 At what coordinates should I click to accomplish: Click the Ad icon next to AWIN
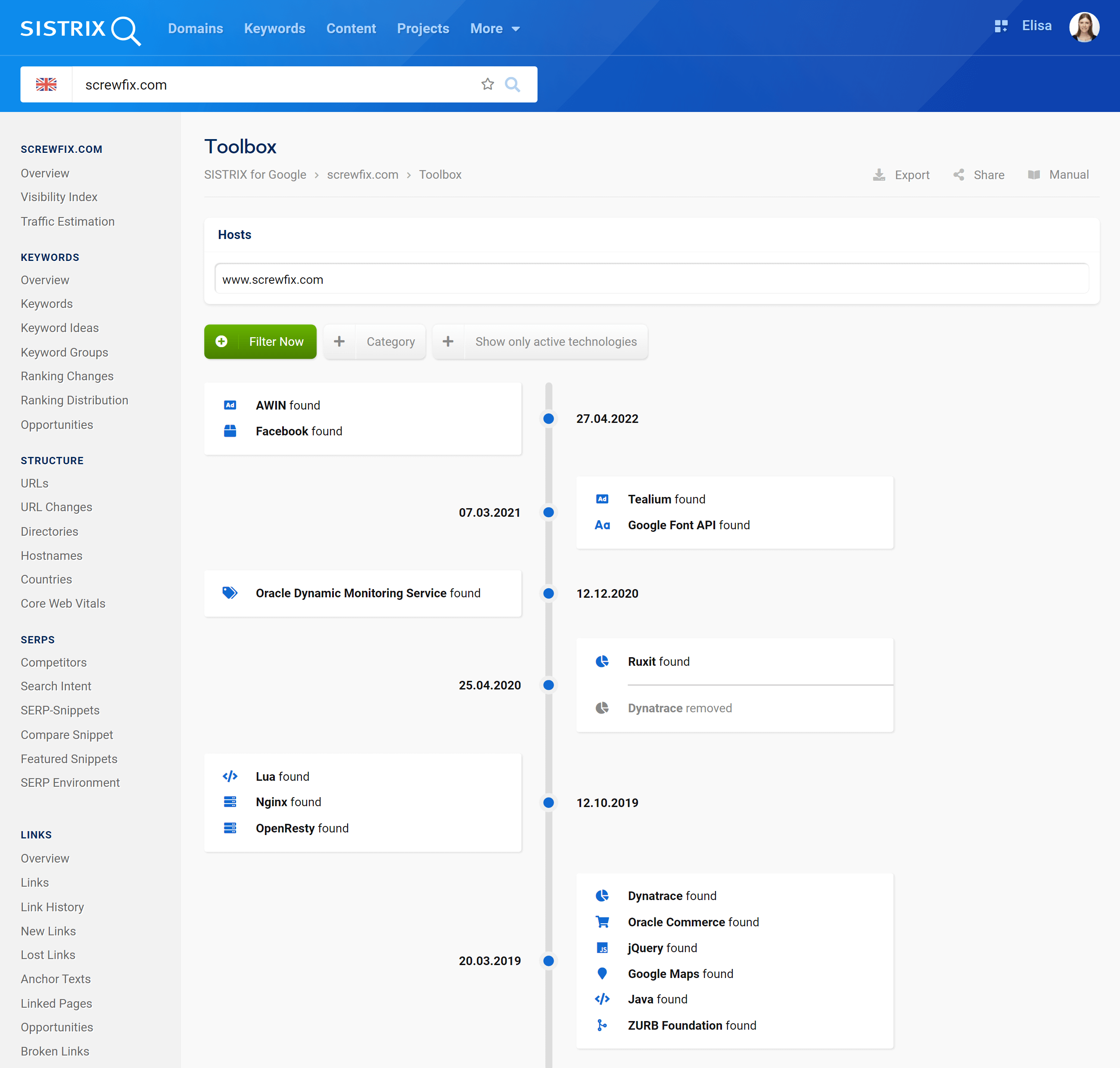coord(230,405)
